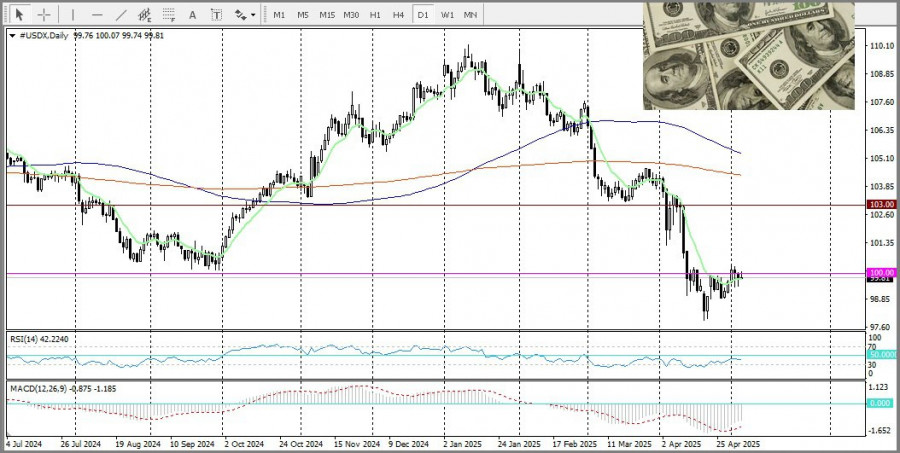Viewport: 900px width, 453px height.
Task: Choose the Trendline drawing tool
Action: click(121, 15)
